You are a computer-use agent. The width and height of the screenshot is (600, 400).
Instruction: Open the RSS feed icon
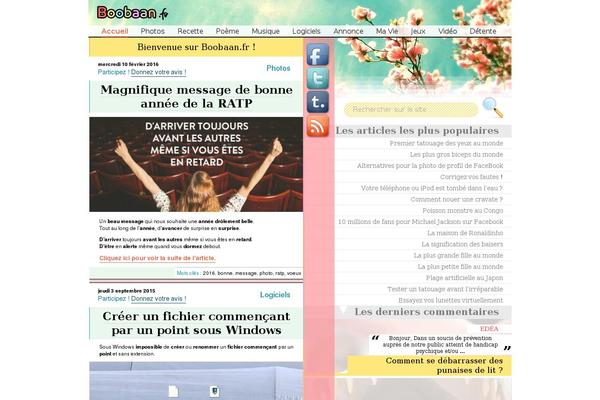pos(318,126)
